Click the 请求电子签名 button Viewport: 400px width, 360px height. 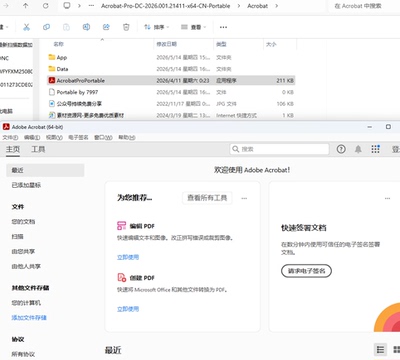(306, 271)
